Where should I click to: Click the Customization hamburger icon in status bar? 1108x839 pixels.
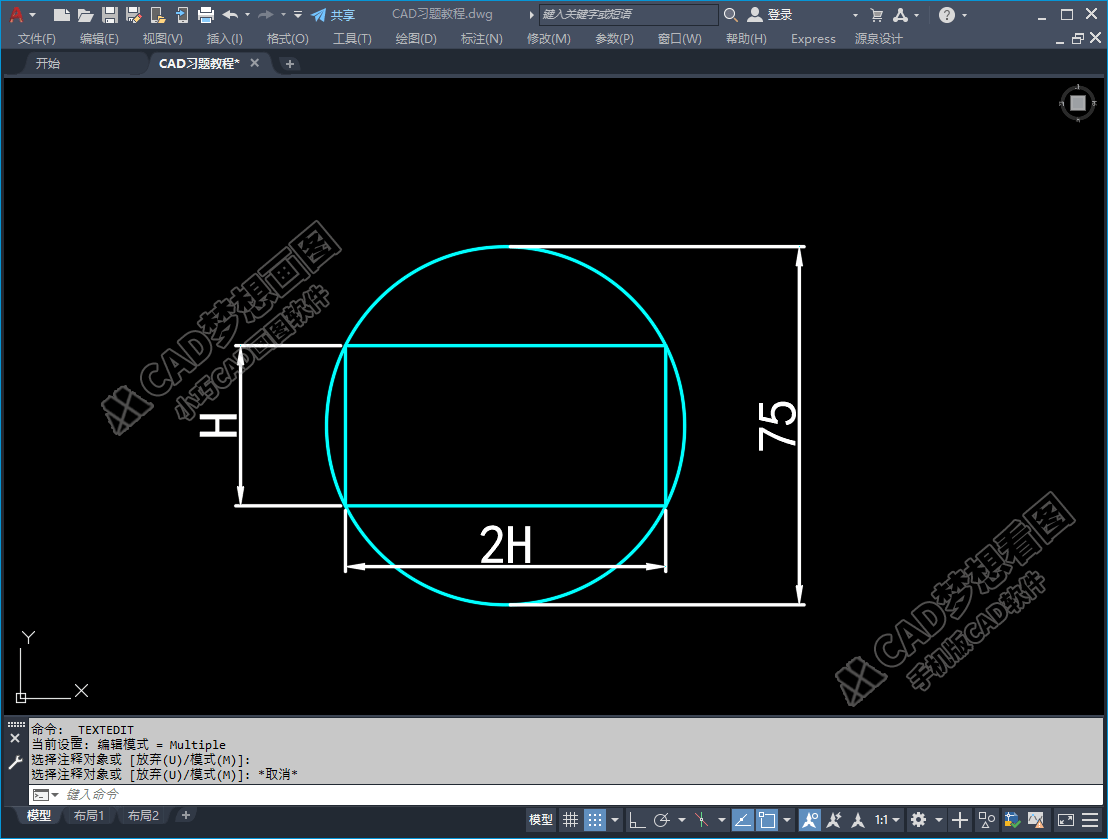(1090, 820)
